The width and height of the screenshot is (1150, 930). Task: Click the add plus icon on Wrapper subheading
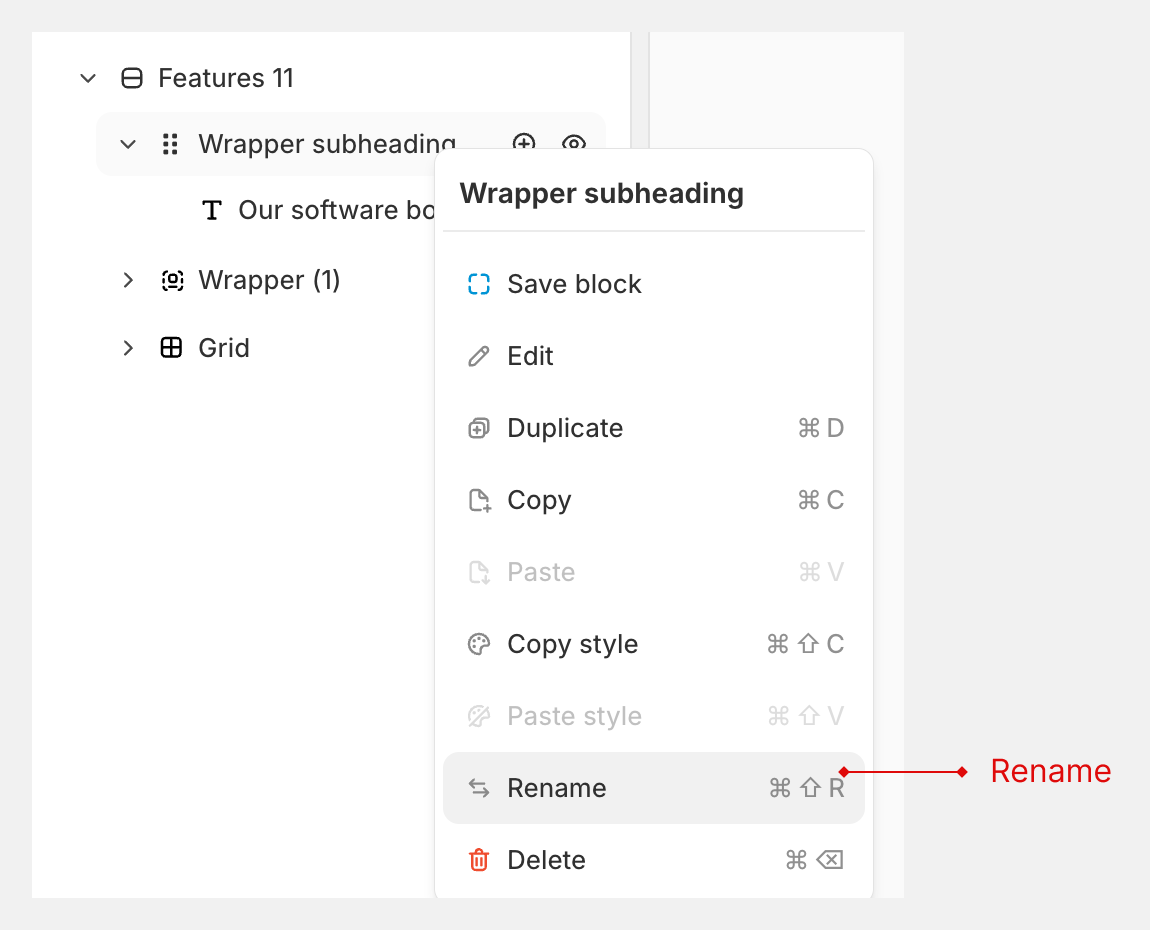[x=524, y=142]
